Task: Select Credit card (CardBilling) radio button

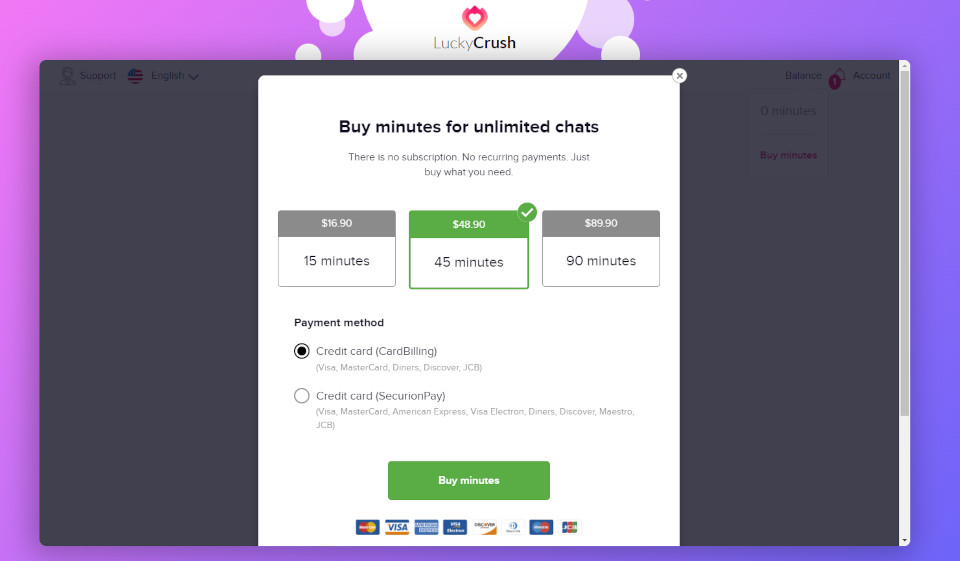Action: (x=302, y=351)
